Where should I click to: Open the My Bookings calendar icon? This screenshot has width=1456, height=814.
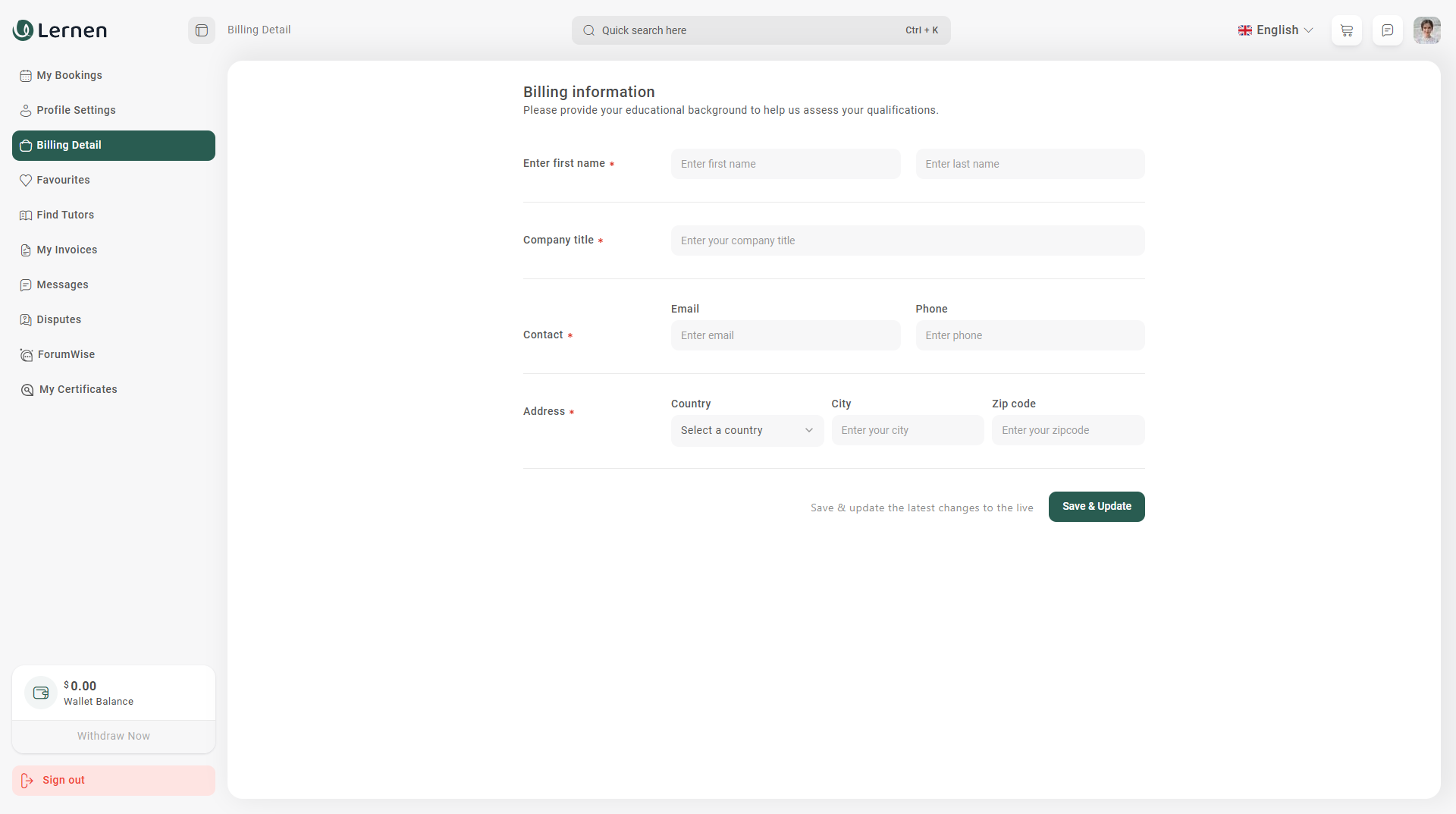26,75
